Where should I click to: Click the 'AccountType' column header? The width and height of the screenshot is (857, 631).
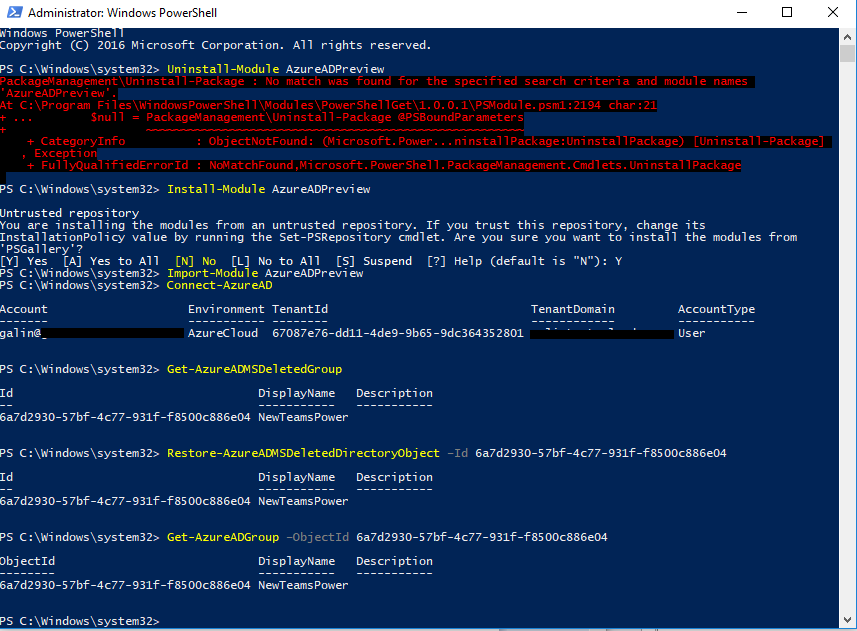(x=717, y=309)
